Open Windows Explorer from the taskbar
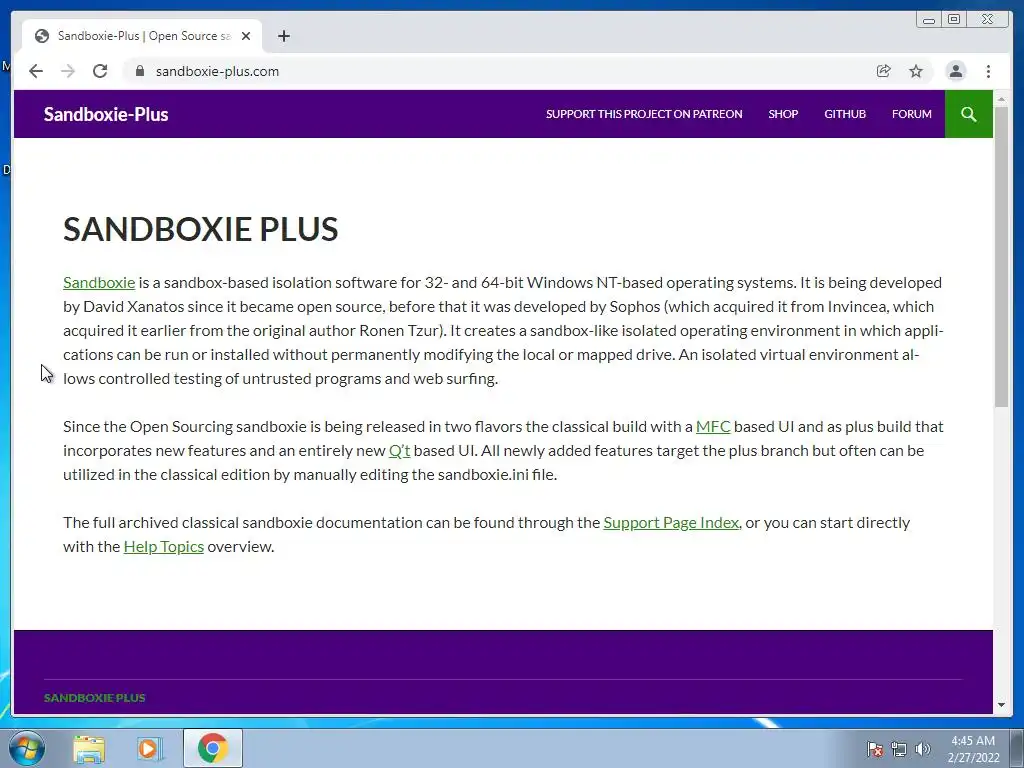Image resolution: width=1024 pixels, height=768 pixels. [x=89, y=749]
